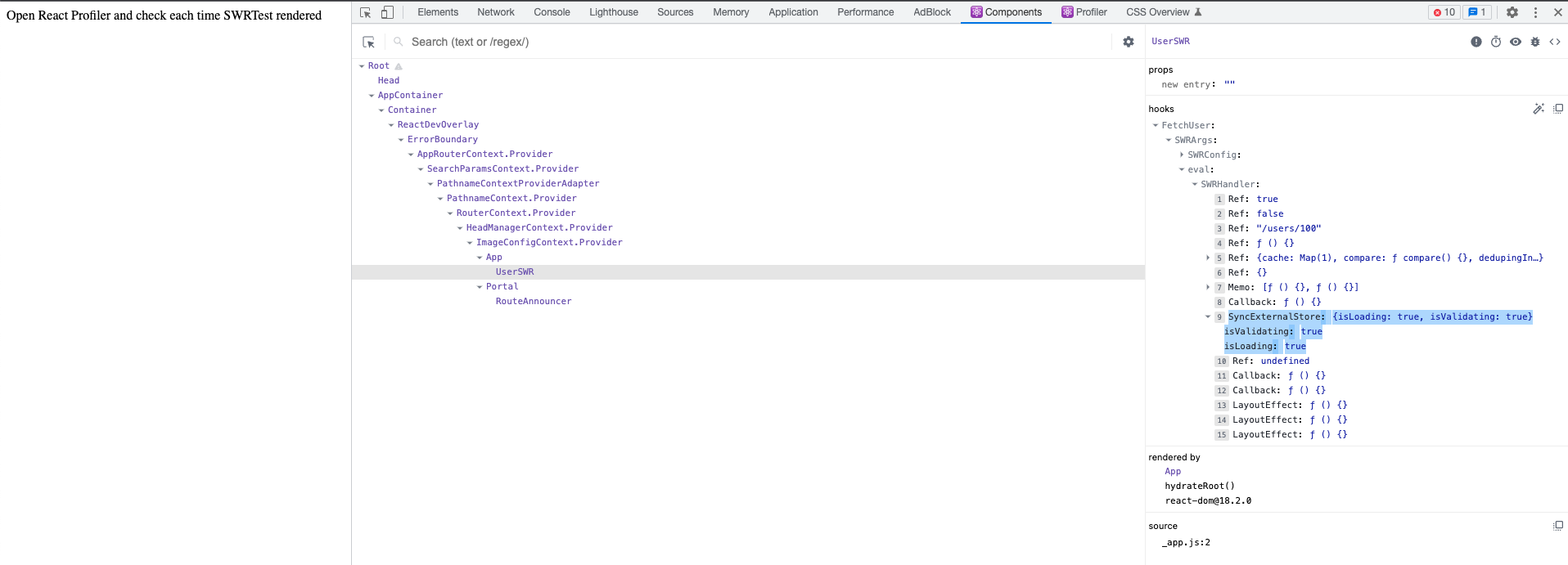Activate DevTools inspect element picker
The image size is (1568, 565).
(365, 12)
